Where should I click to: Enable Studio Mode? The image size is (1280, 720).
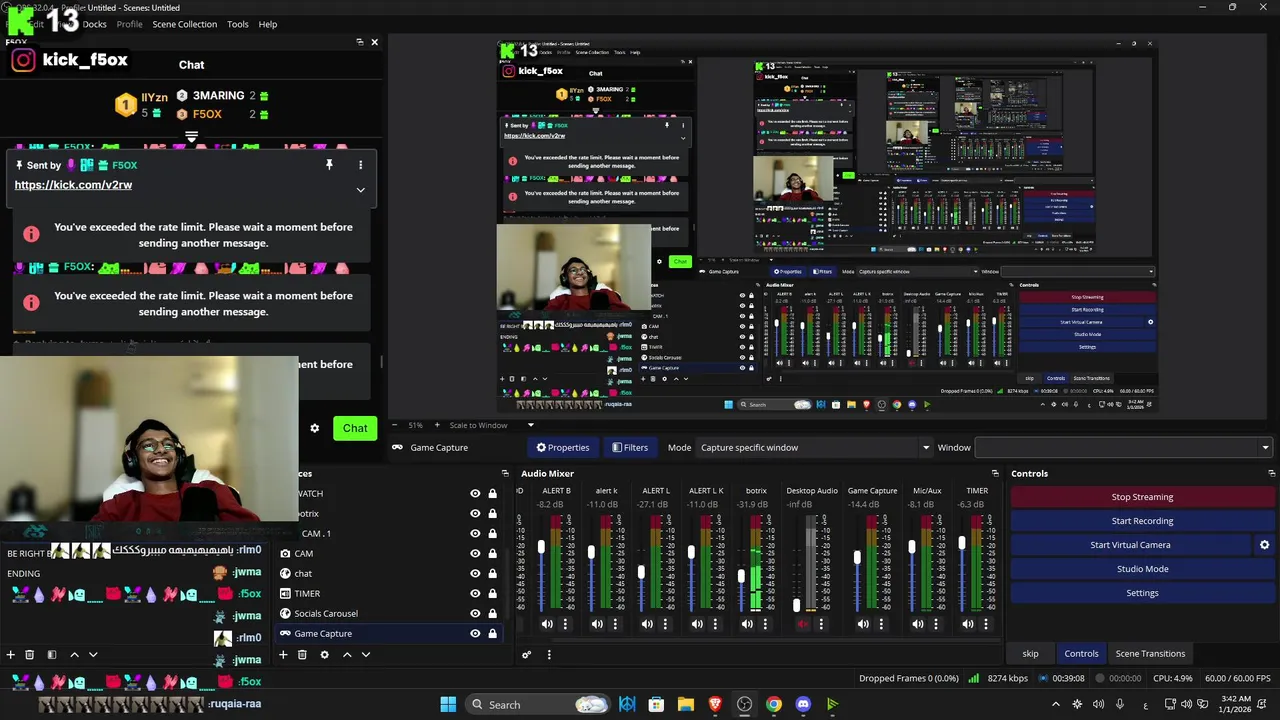1142,569
